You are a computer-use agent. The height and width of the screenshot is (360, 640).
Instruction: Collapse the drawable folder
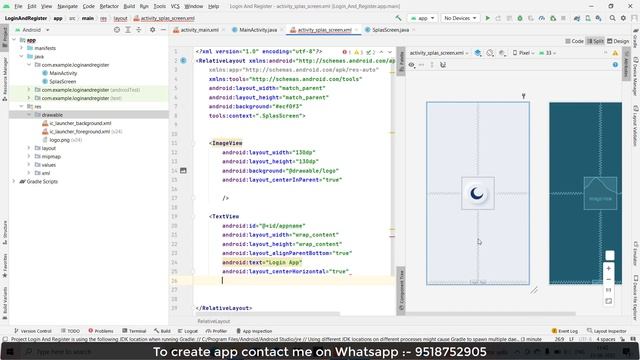pyautogui.click(x=29, y=115)
